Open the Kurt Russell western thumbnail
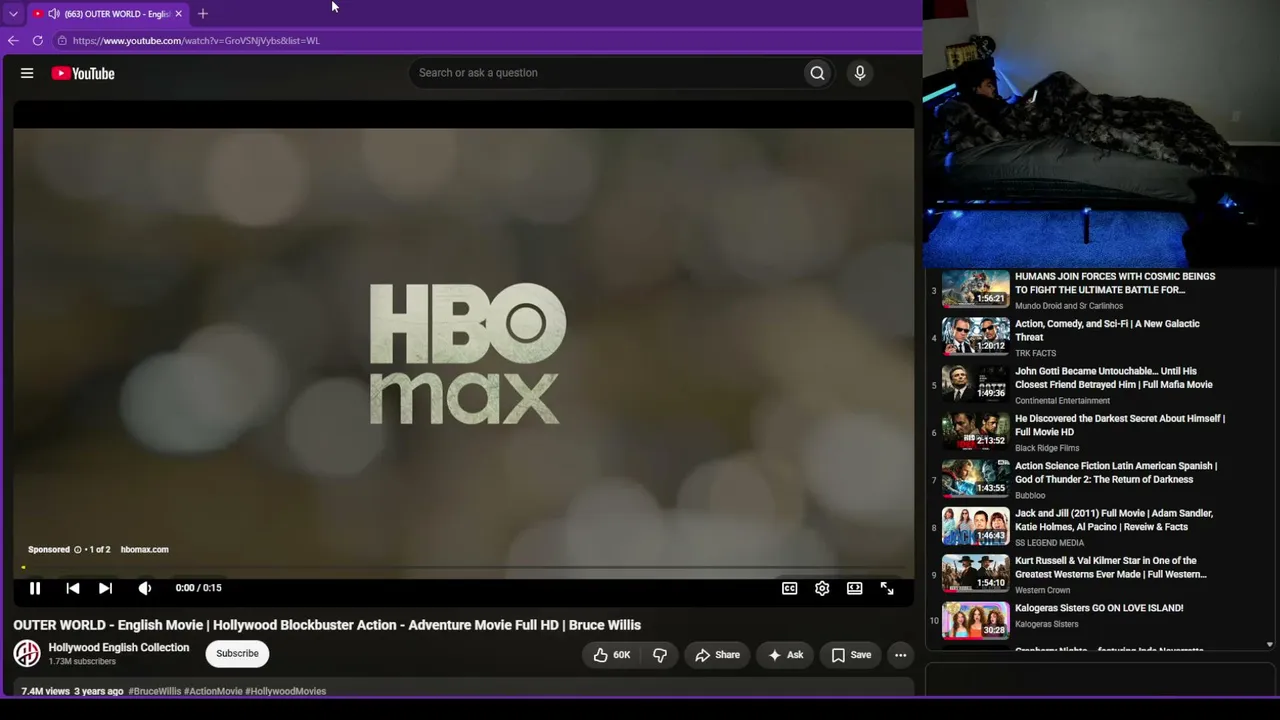This screenshot has width=1280, height=720. (976, 574)
